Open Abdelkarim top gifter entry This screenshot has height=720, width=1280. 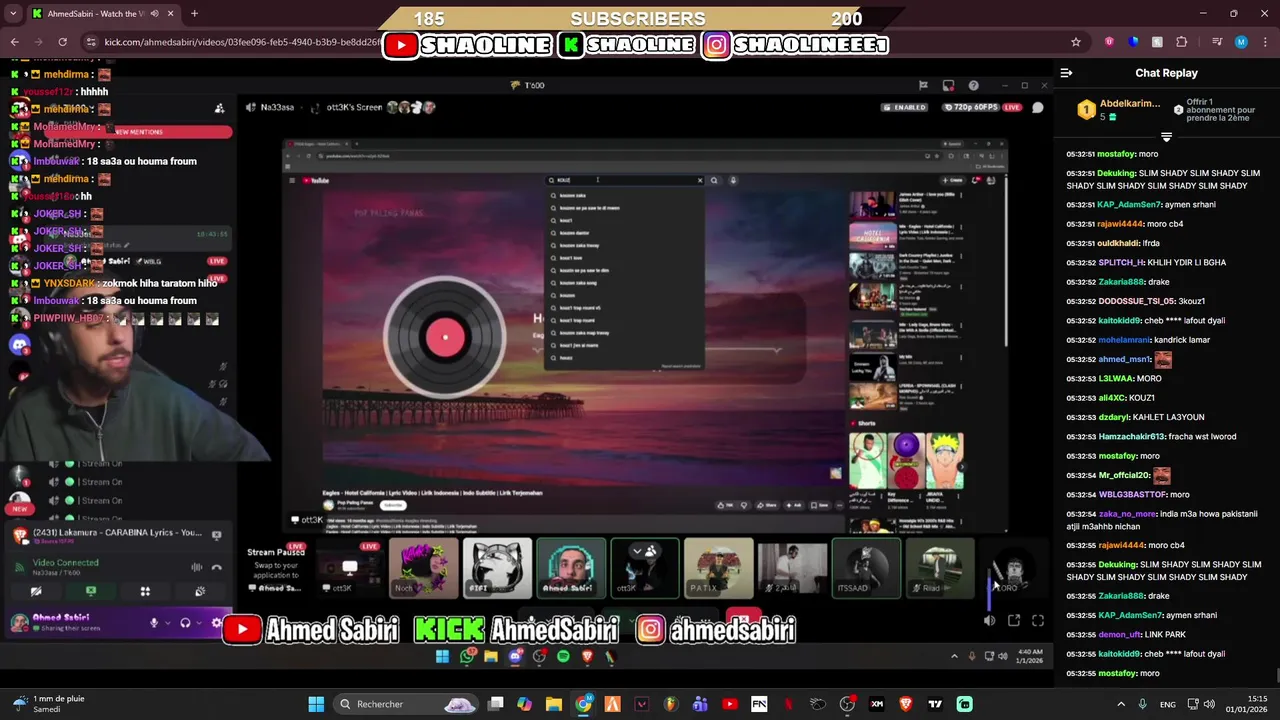[x=1118, y=110]
